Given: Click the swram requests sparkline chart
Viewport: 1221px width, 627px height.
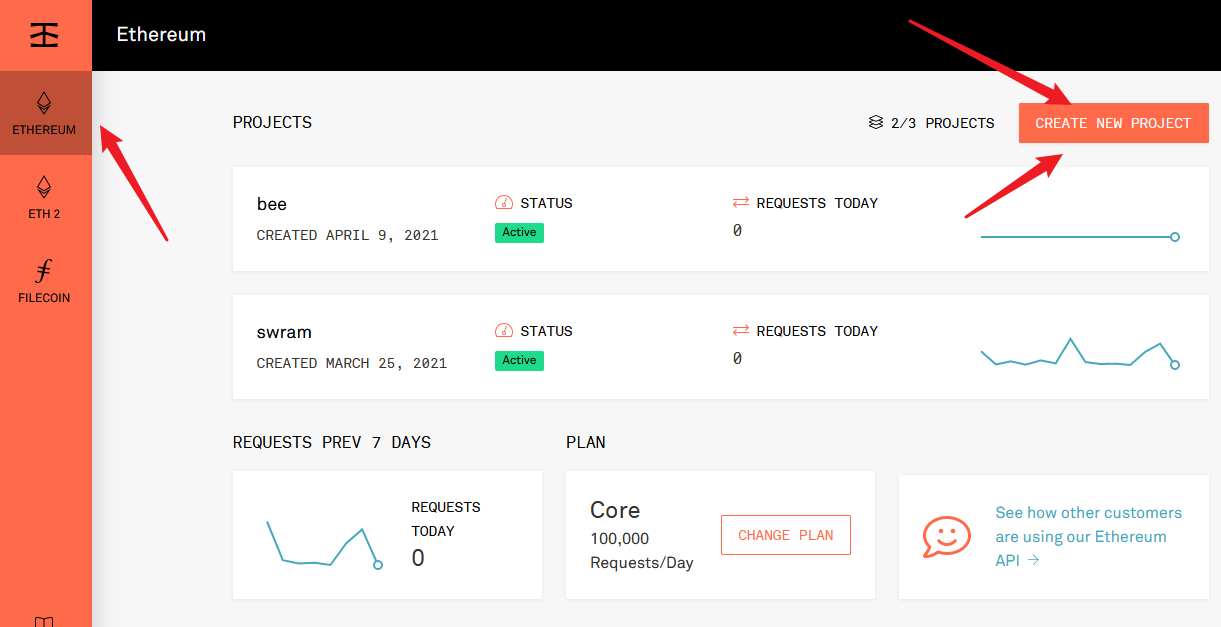Looking at the screenshot, I should click(1080, 354).
